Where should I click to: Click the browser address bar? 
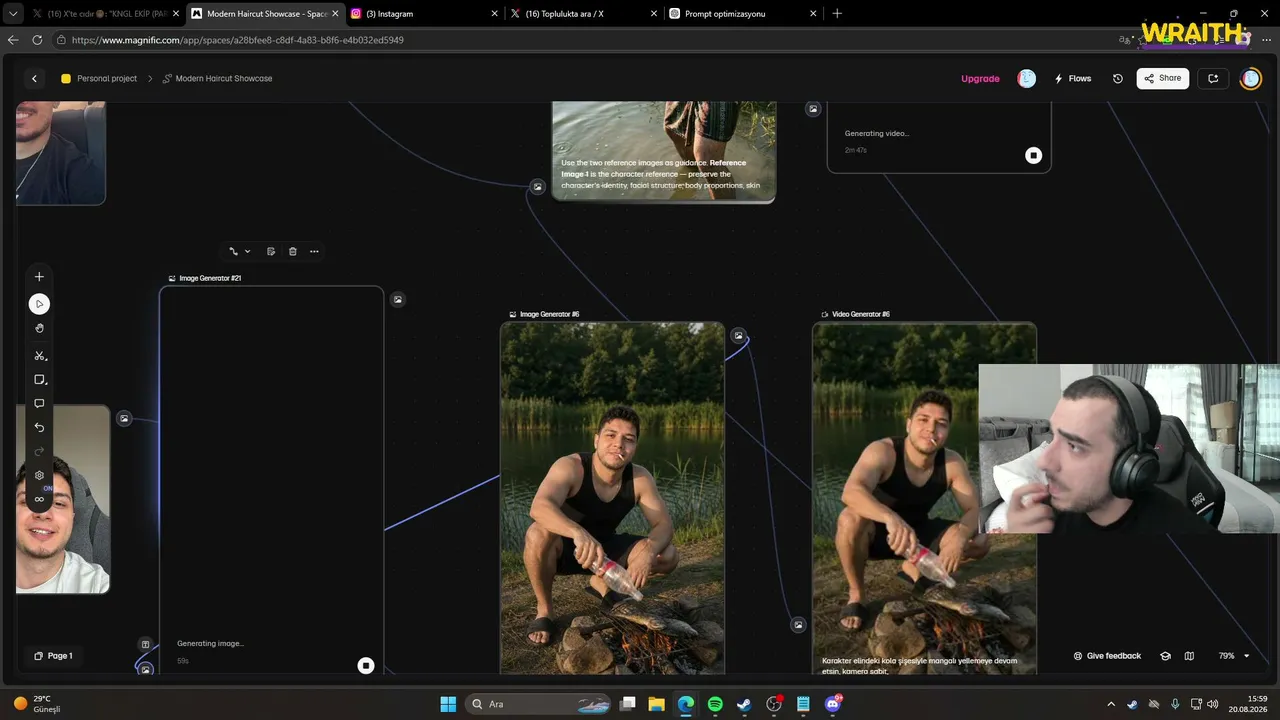coord(590,40)
